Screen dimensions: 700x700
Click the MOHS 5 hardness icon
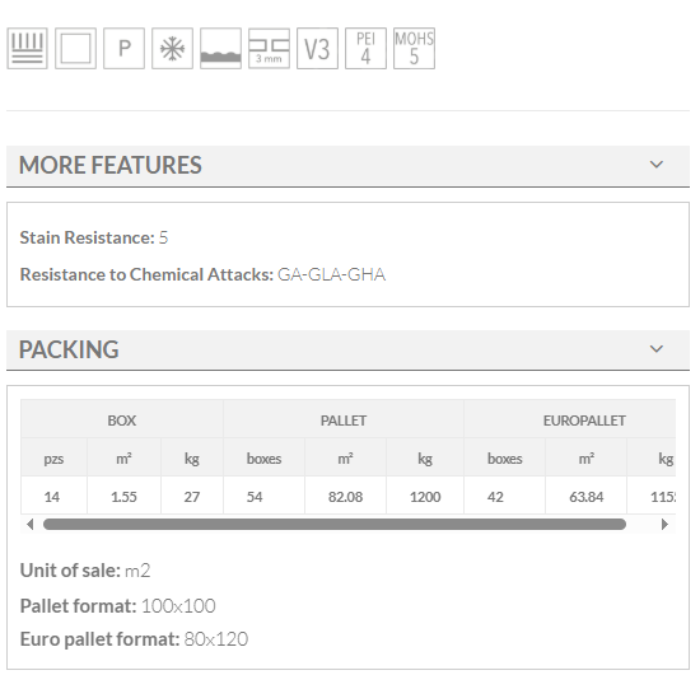pos(414,49)
